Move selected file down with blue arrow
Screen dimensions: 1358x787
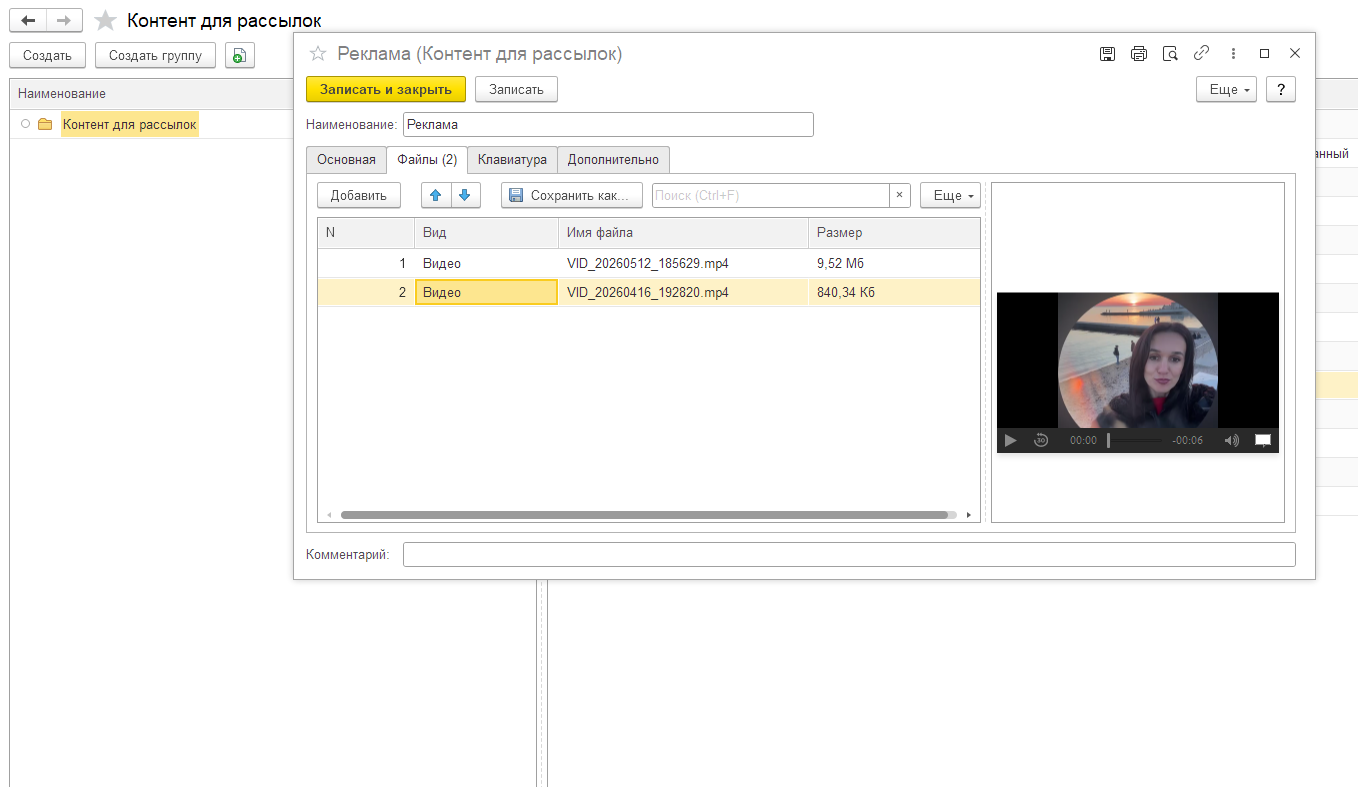pyautogui.click(x=465, y=195)
